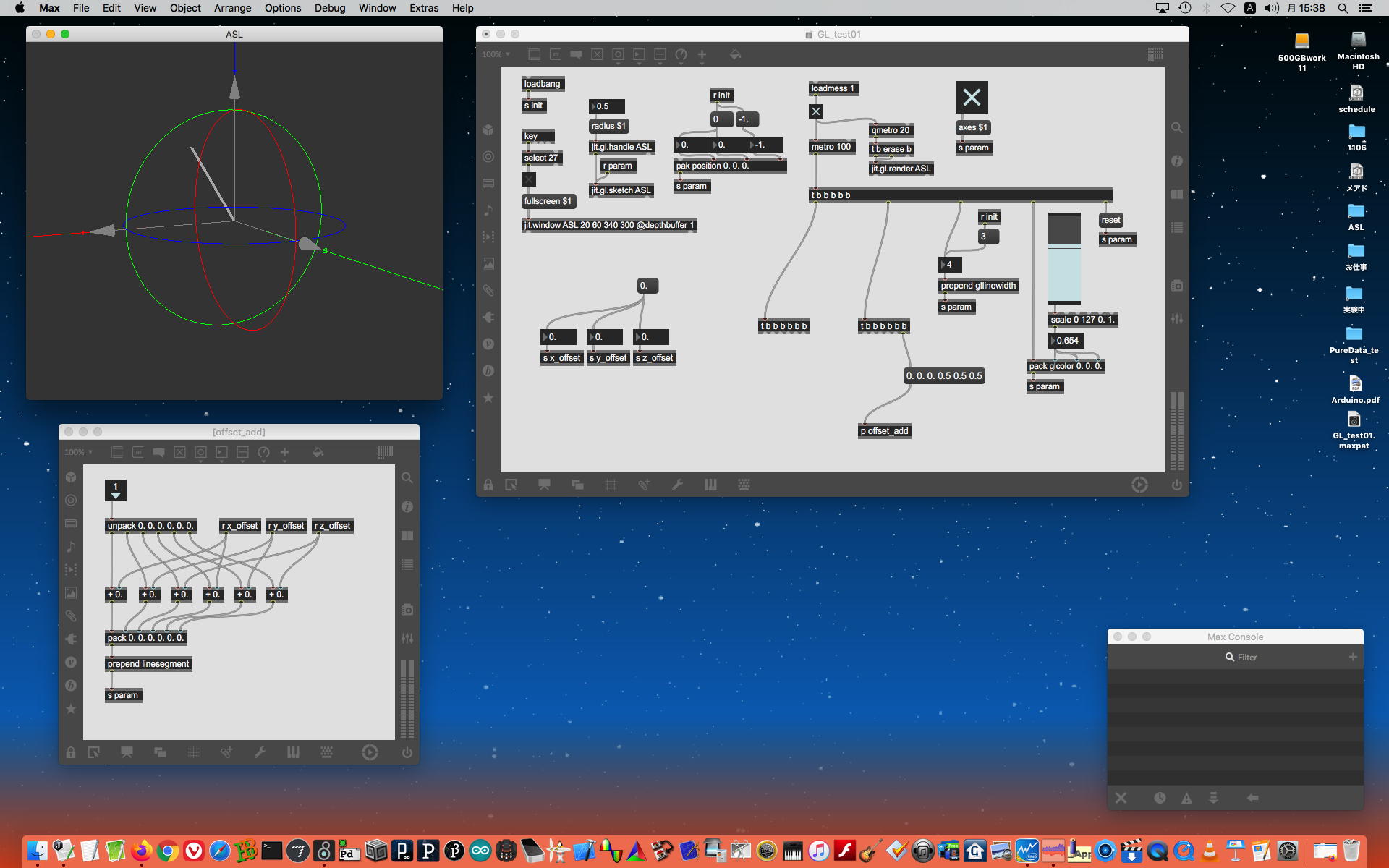Open snapshots camera icon in GL_test01 sidebar
1389x868 pixels.
[1177, 286]
